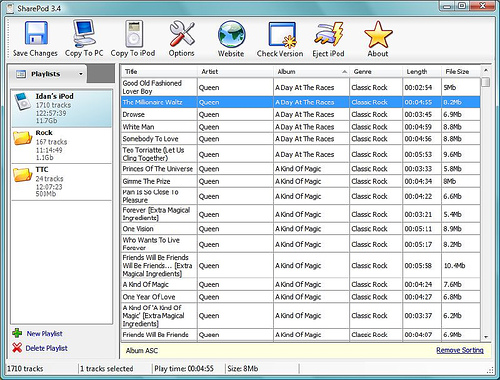Sort by the File Size column header
The image size is (500, 380).
tap(461, 71)
